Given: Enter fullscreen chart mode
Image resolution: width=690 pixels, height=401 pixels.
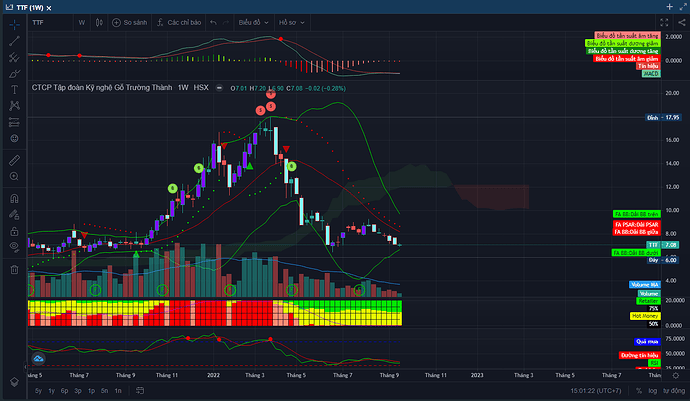Looking at the screenshot, I should pyautogui.click(x=664, y=22).
